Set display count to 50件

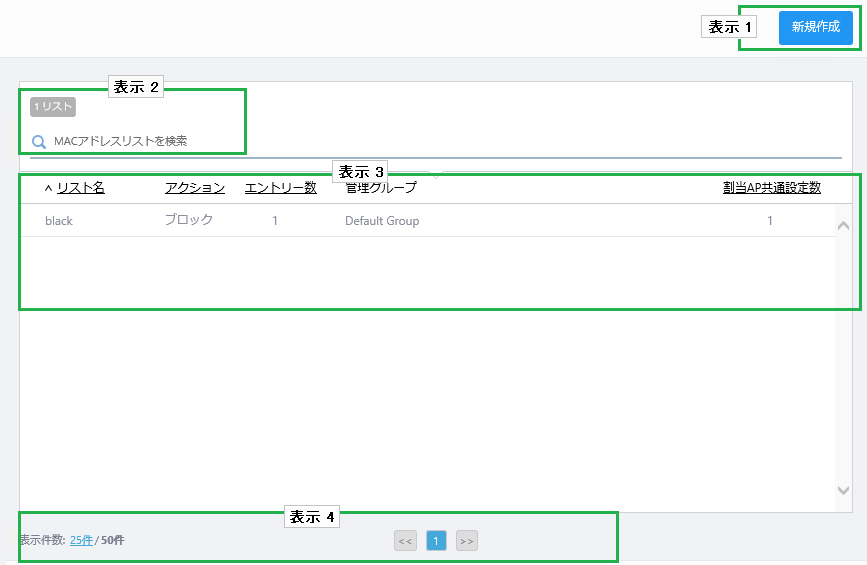click(113, 541)
